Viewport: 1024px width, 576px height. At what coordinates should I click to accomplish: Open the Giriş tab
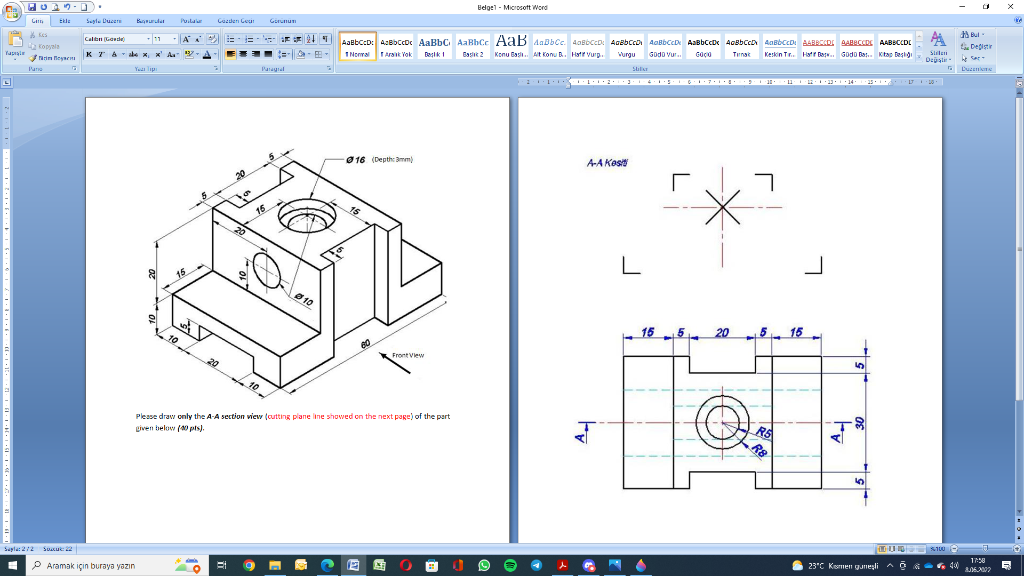tap(37, 21)
